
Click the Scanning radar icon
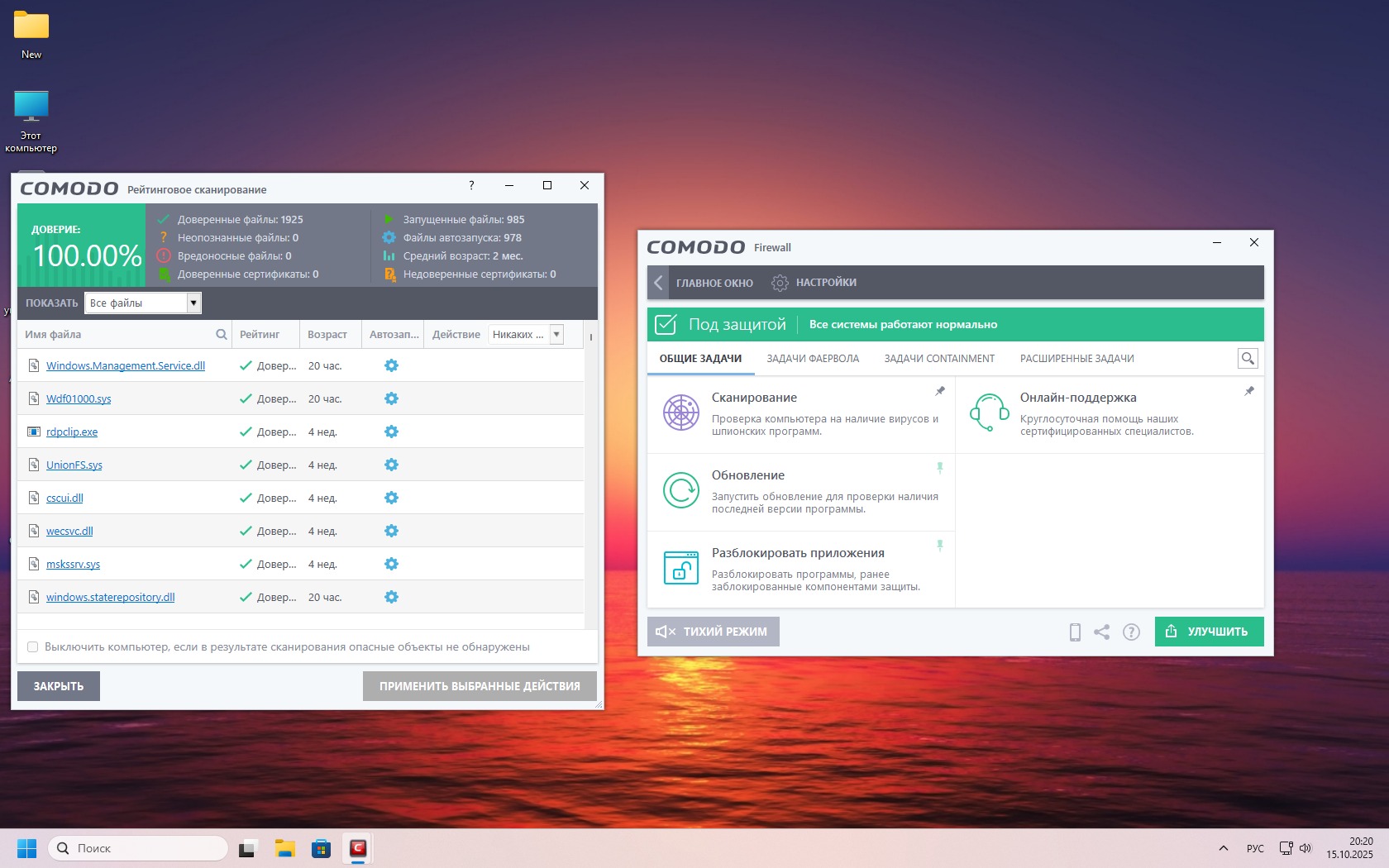click(681, 413)
